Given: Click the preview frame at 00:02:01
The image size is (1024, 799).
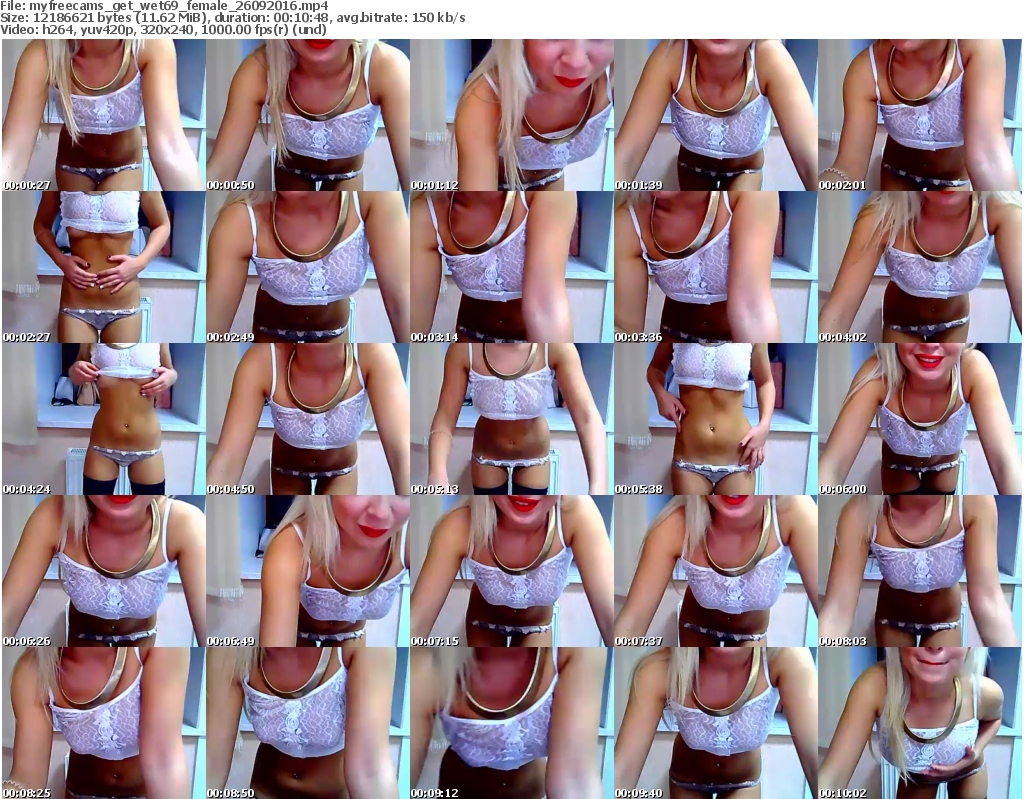Looking at the screenshot, I should coord(920,115).
